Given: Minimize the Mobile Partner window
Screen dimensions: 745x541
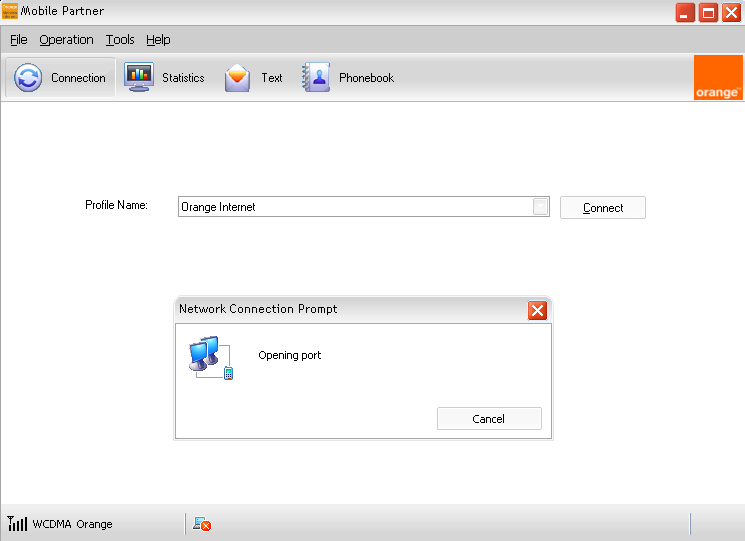Looking at the screenshot, I should (685, 13).
